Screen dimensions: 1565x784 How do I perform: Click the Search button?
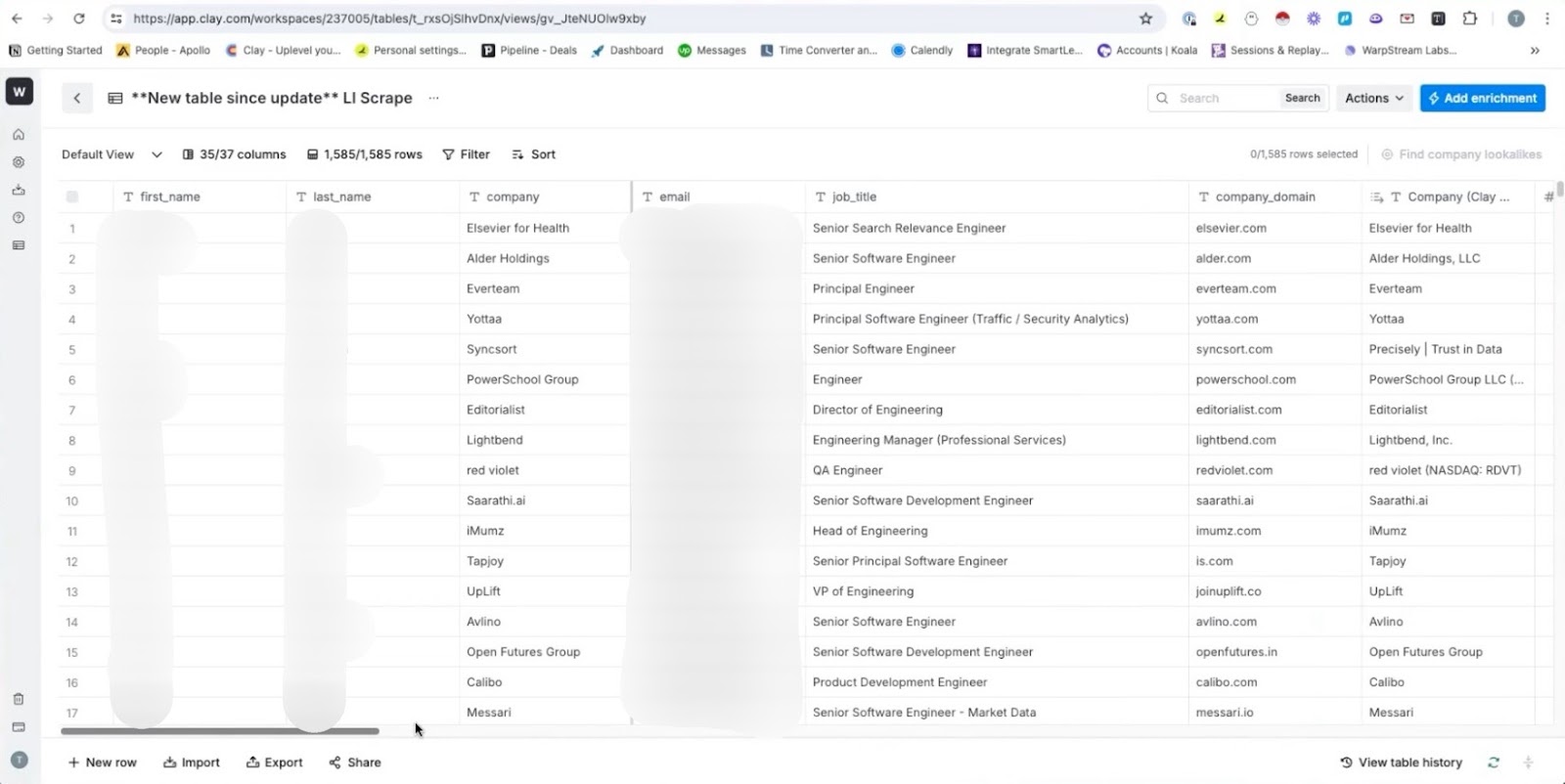[x=1302, y=98]
